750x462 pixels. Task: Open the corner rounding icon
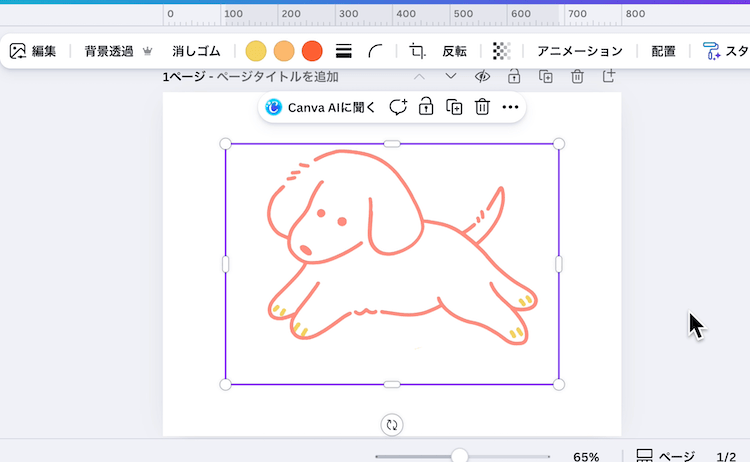[375, 51]
